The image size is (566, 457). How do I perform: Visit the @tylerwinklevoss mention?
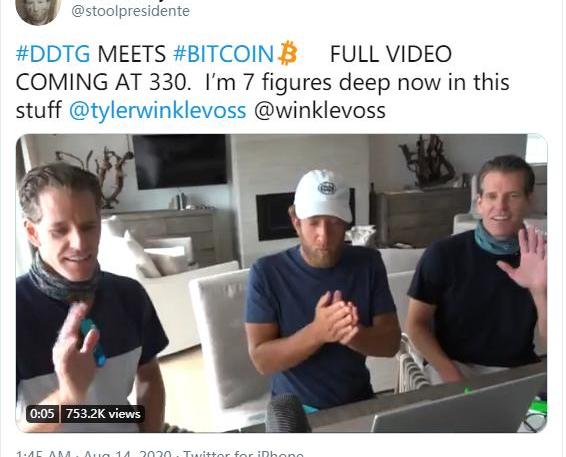(157, 110)
